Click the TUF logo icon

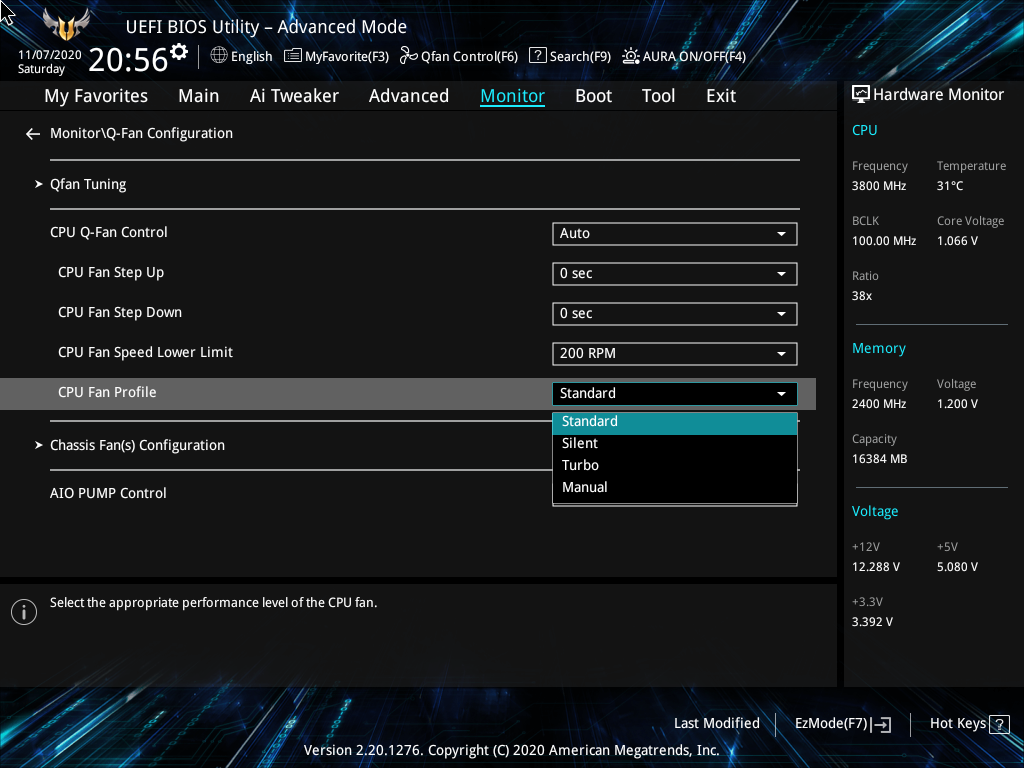tap(65, 25)
